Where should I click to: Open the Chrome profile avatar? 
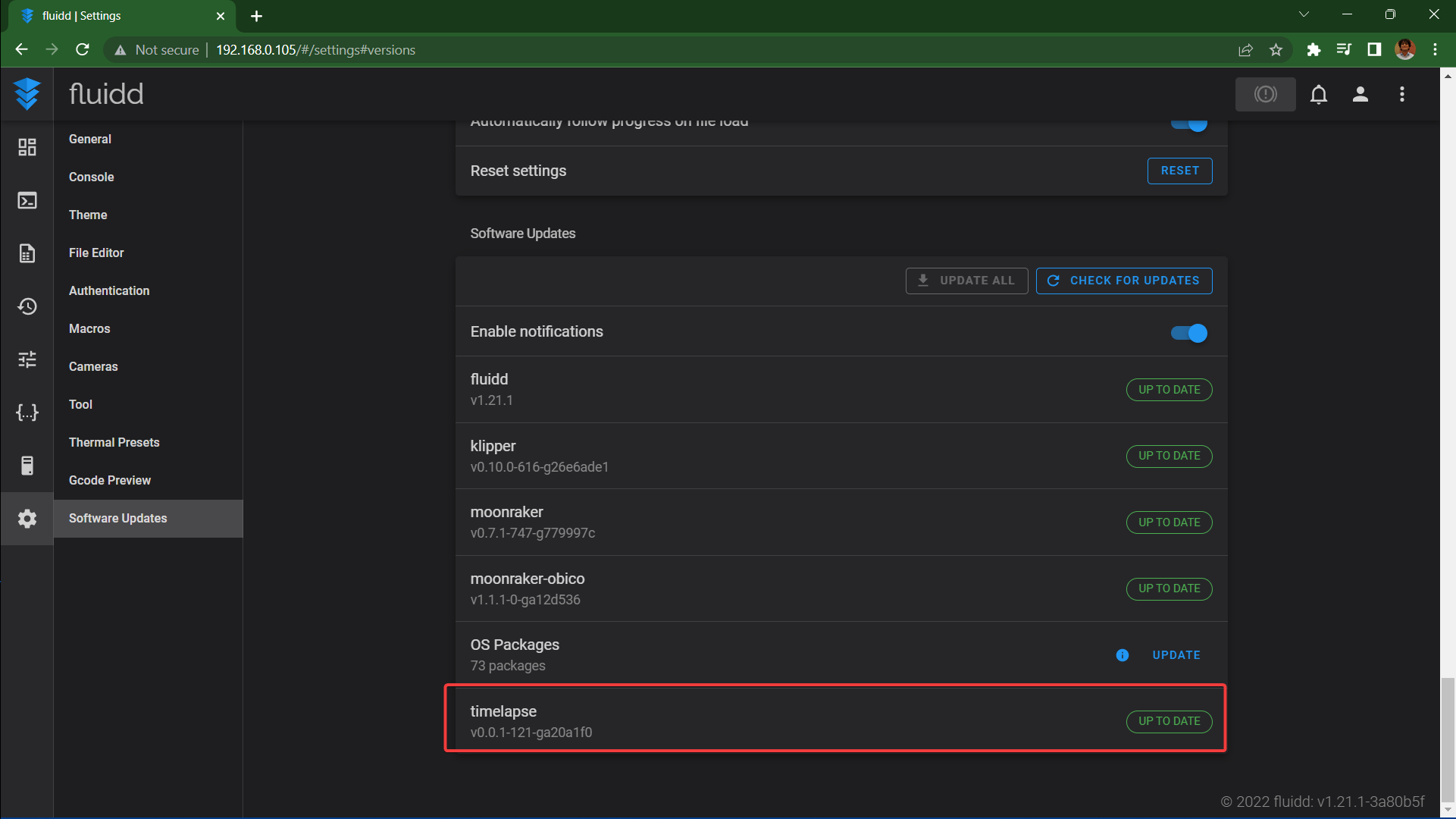tap(1405, 50)
